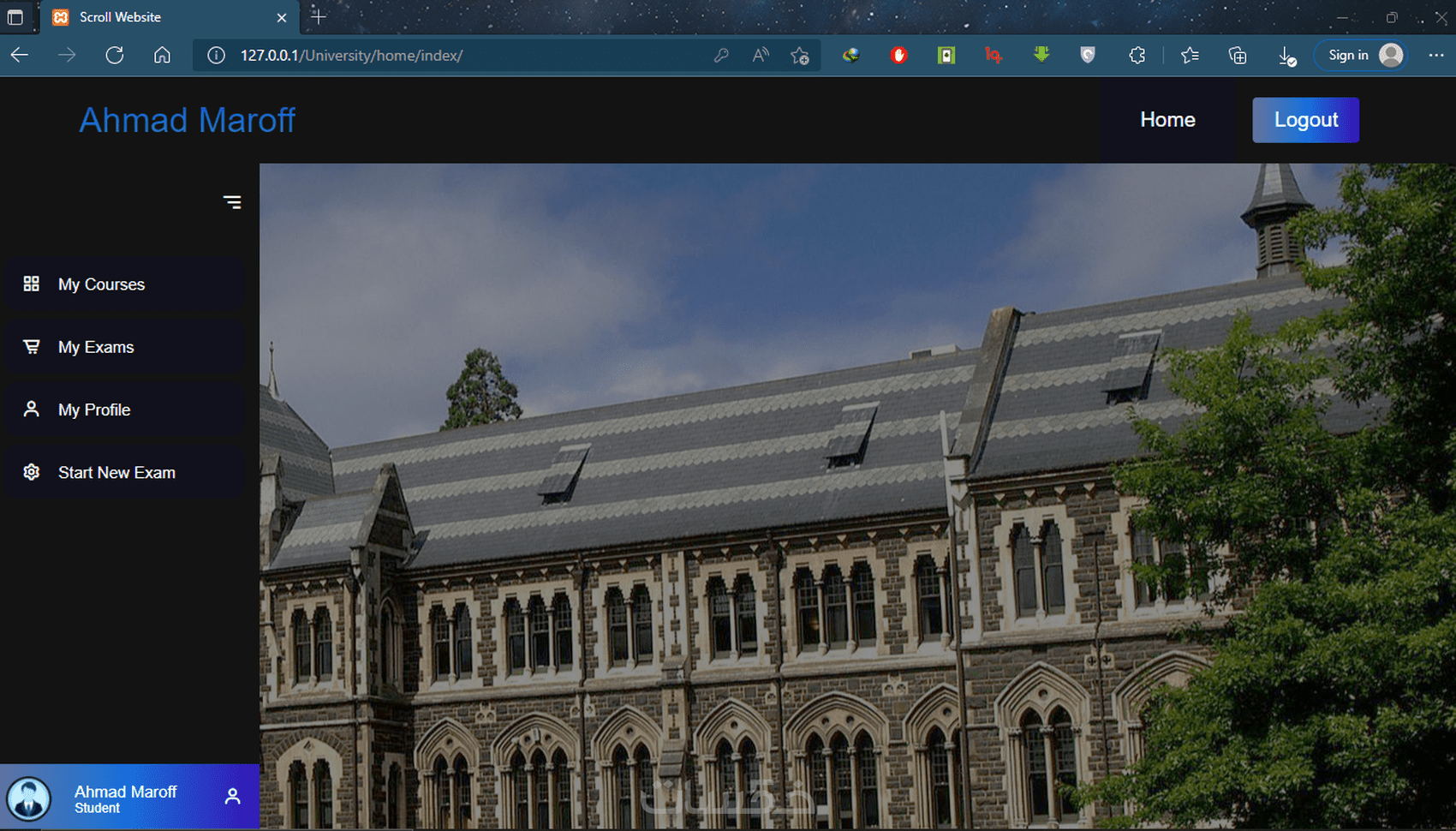Add this page to favorites
This screenshot has height=831, width=1456.
[x=800, y=56]
